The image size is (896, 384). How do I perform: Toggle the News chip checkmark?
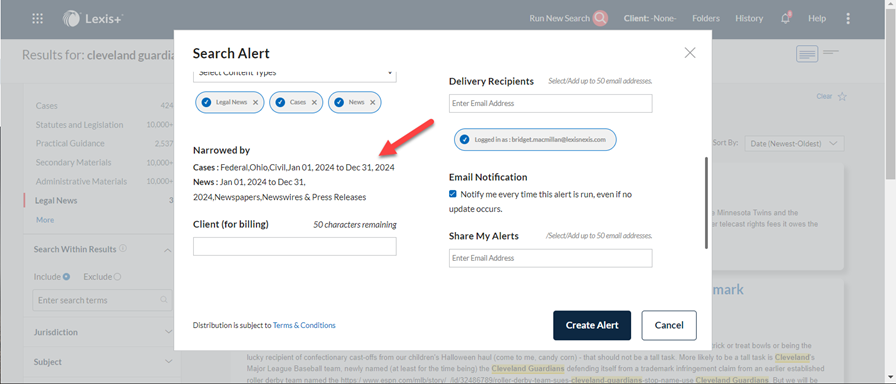(x=339, y=102)
